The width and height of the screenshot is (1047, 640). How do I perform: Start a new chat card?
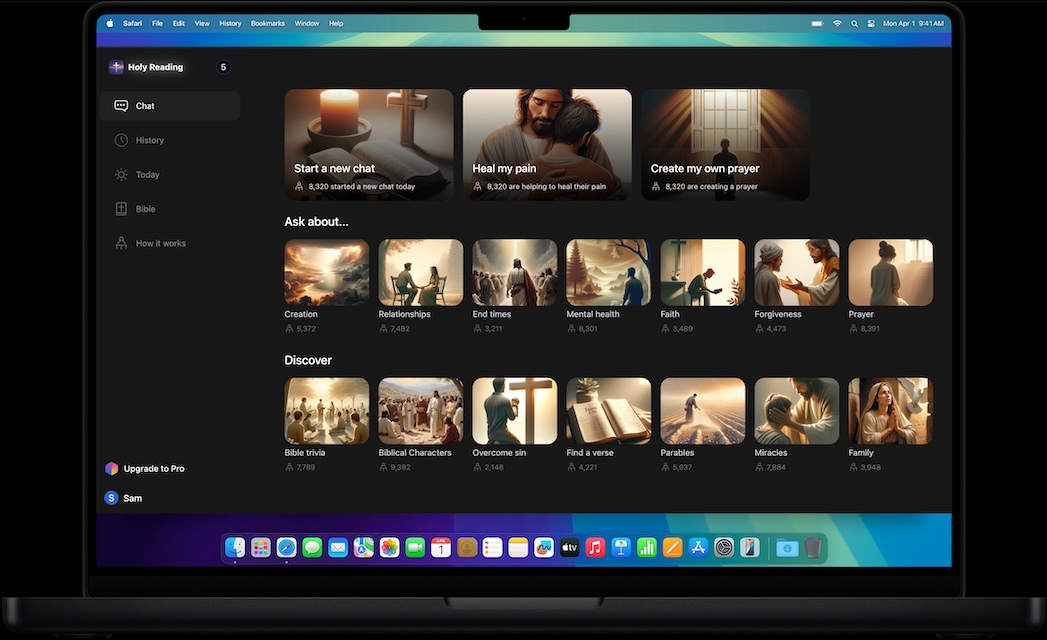368,144
